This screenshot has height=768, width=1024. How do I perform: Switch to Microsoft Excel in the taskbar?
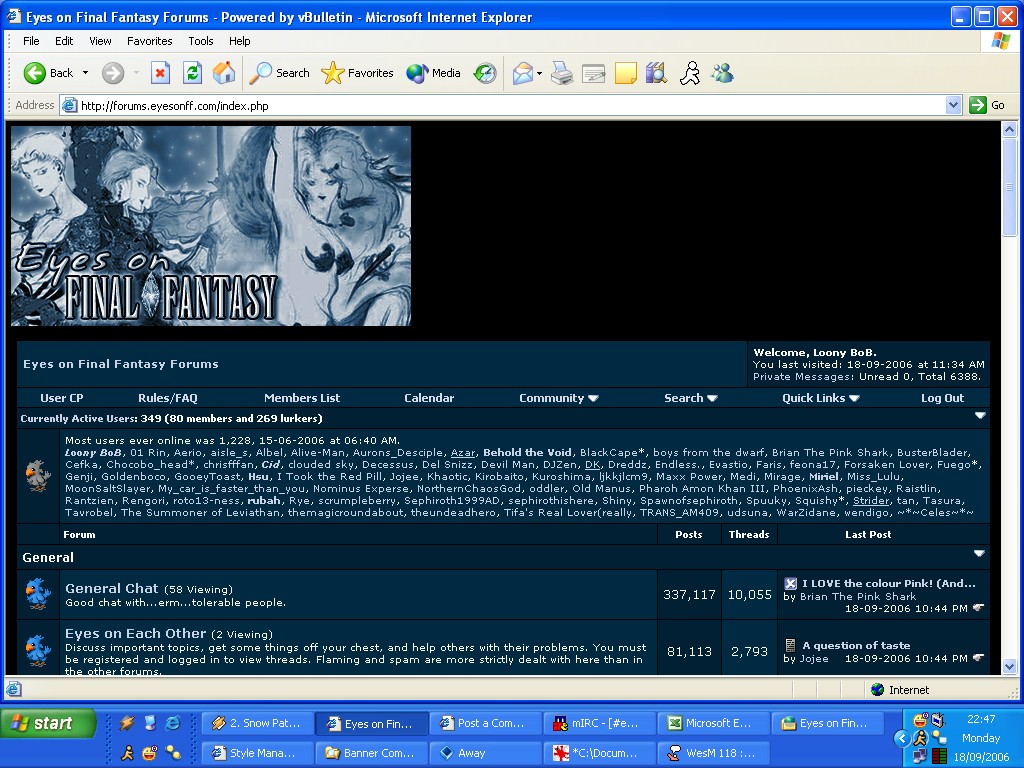(x=713, y=723)
